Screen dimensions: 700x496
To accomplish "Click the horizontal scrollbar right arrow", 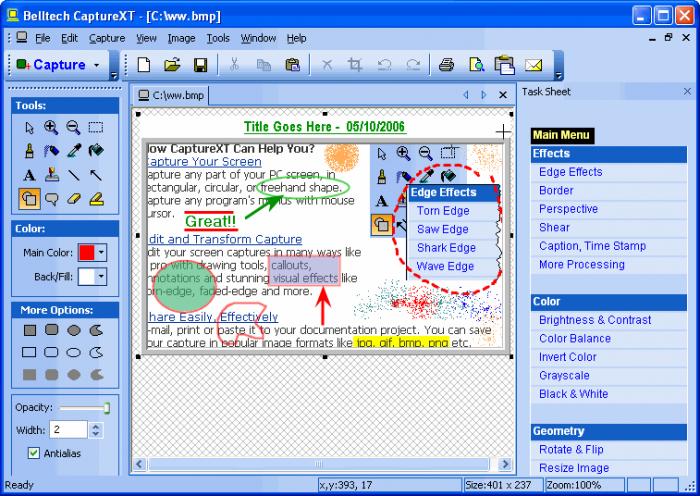I will point(505,464).
